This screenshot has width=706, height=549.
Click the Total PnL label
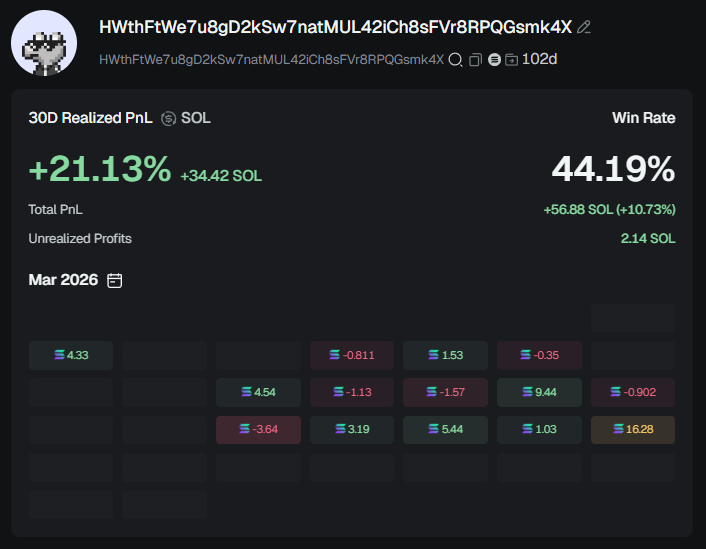[55, 209]
